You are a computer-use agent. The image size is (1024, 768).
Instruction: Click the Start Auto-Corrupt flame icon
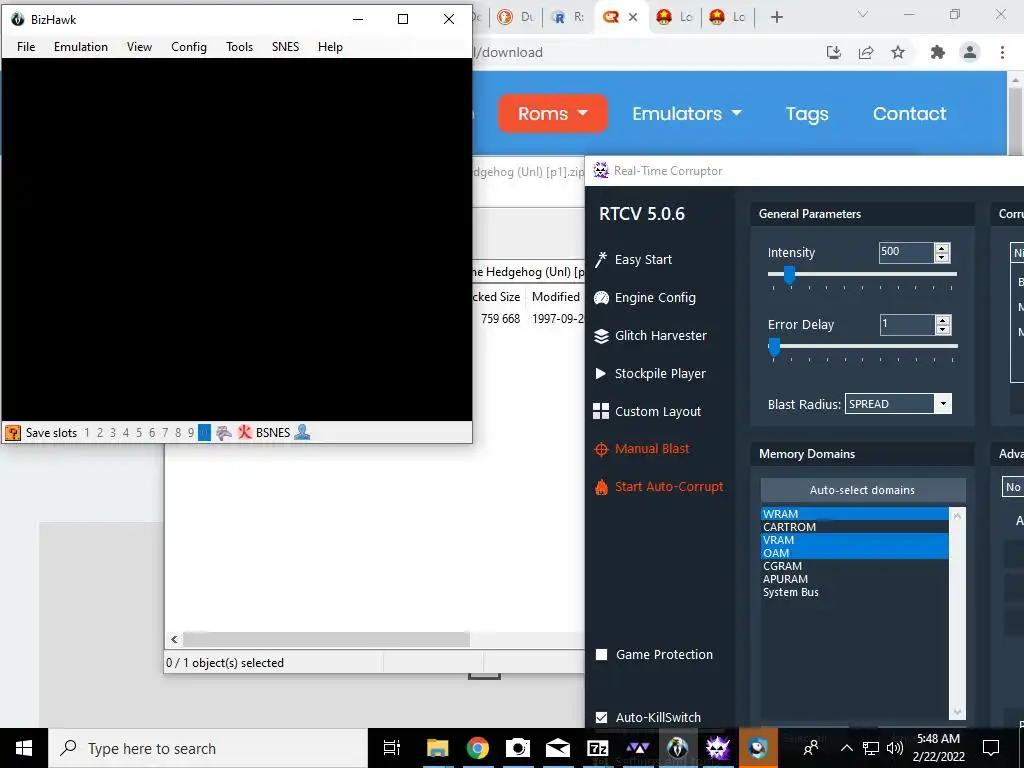click(601, 487)
